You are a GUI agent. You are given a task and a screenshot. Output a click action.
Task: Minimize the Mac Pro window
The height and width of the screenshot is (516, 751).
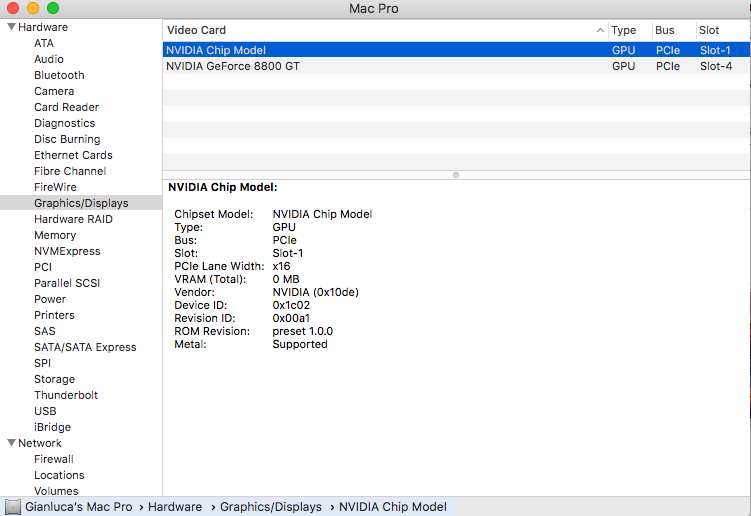coord(33,8)
